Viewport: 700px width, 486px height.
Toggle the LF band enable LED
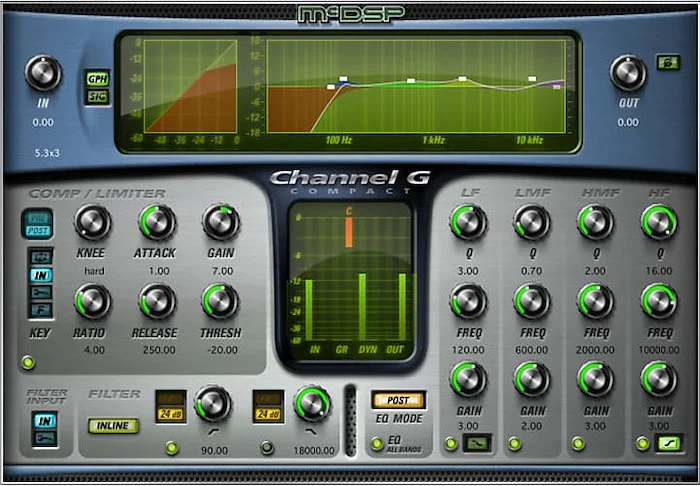451,444
